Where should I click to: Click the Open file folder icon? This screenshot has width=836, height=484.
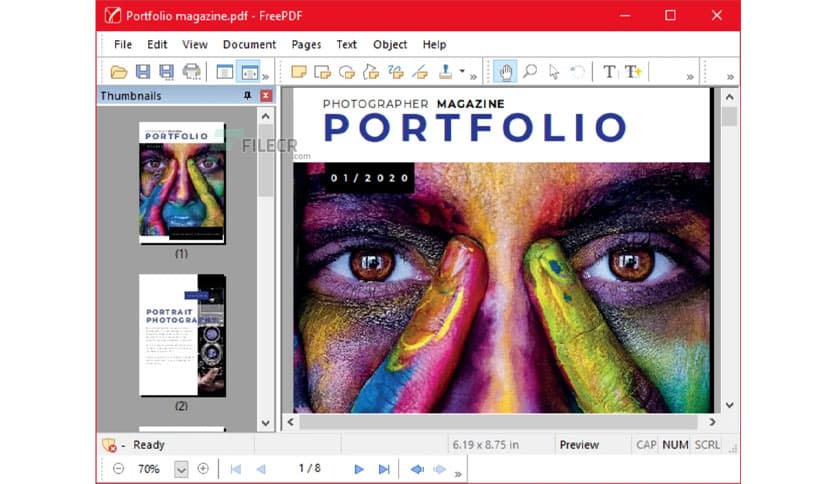pos(119,72)
